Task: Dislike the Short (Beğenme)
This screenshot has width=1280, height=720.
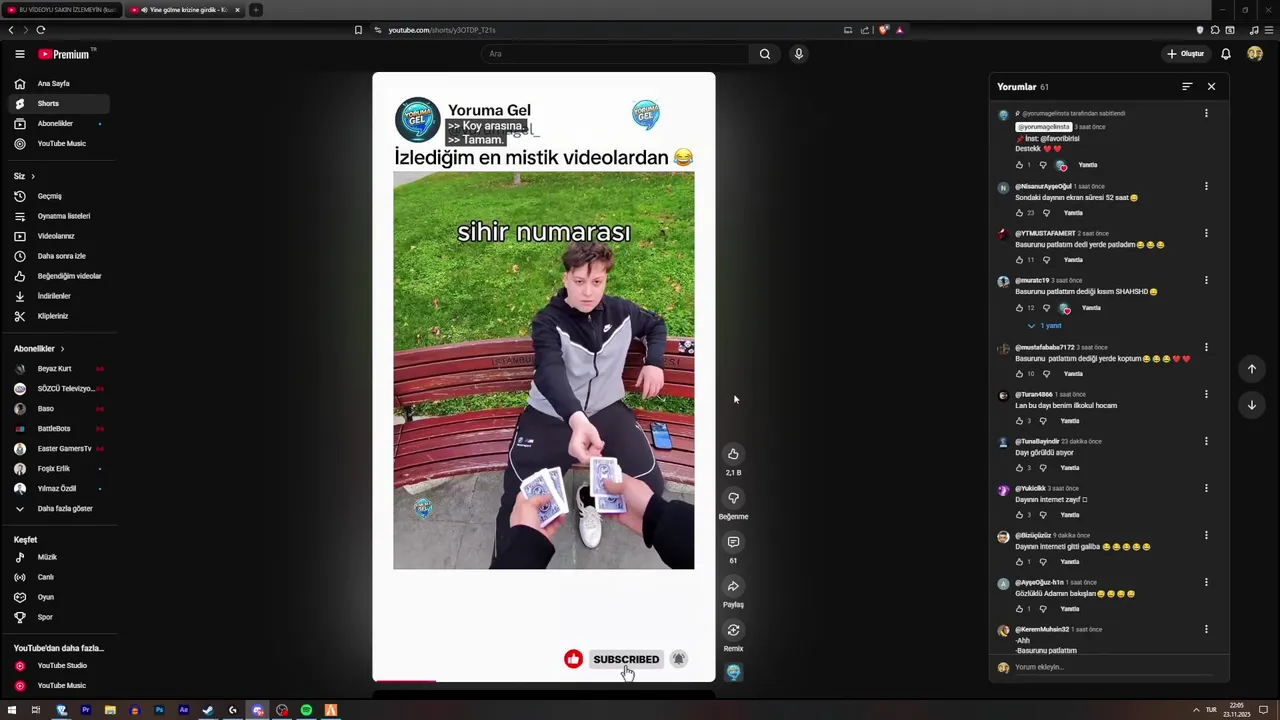Action: pos(733,498)
